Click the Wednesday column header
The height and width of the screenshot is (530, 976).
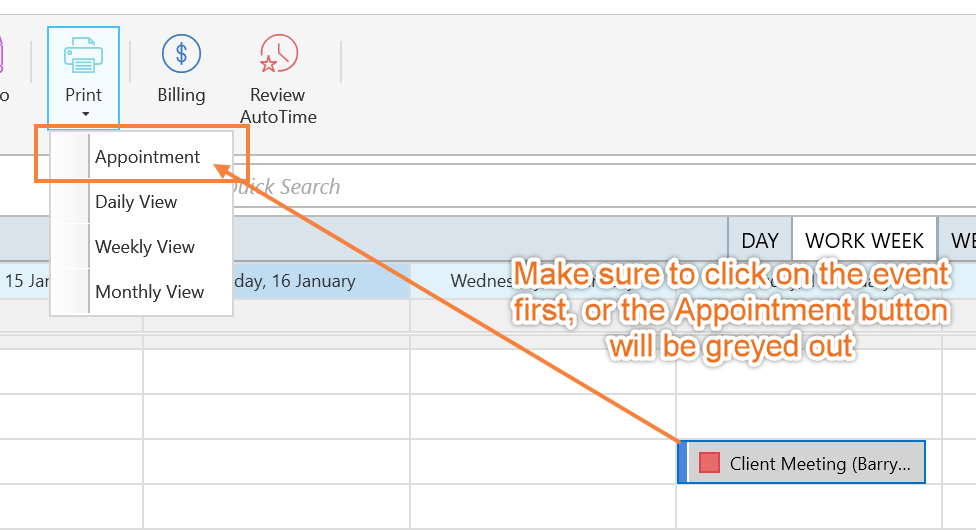coord(482,281)
